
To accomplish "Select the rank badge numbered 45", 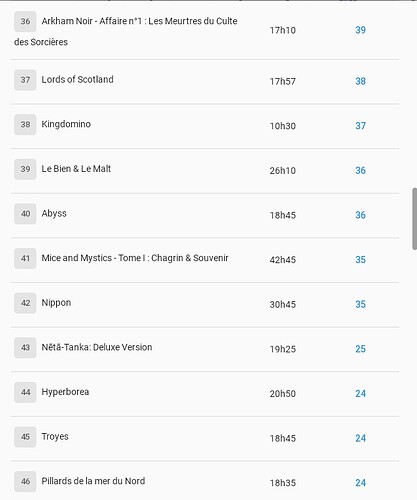I will click(x=25, y=437).
